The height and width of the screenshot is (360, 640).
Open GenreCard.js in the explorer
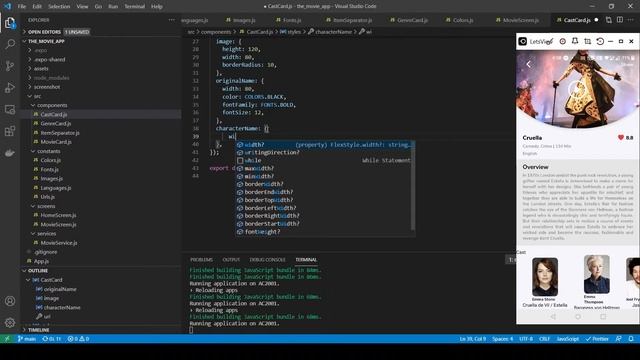[56, 124]
